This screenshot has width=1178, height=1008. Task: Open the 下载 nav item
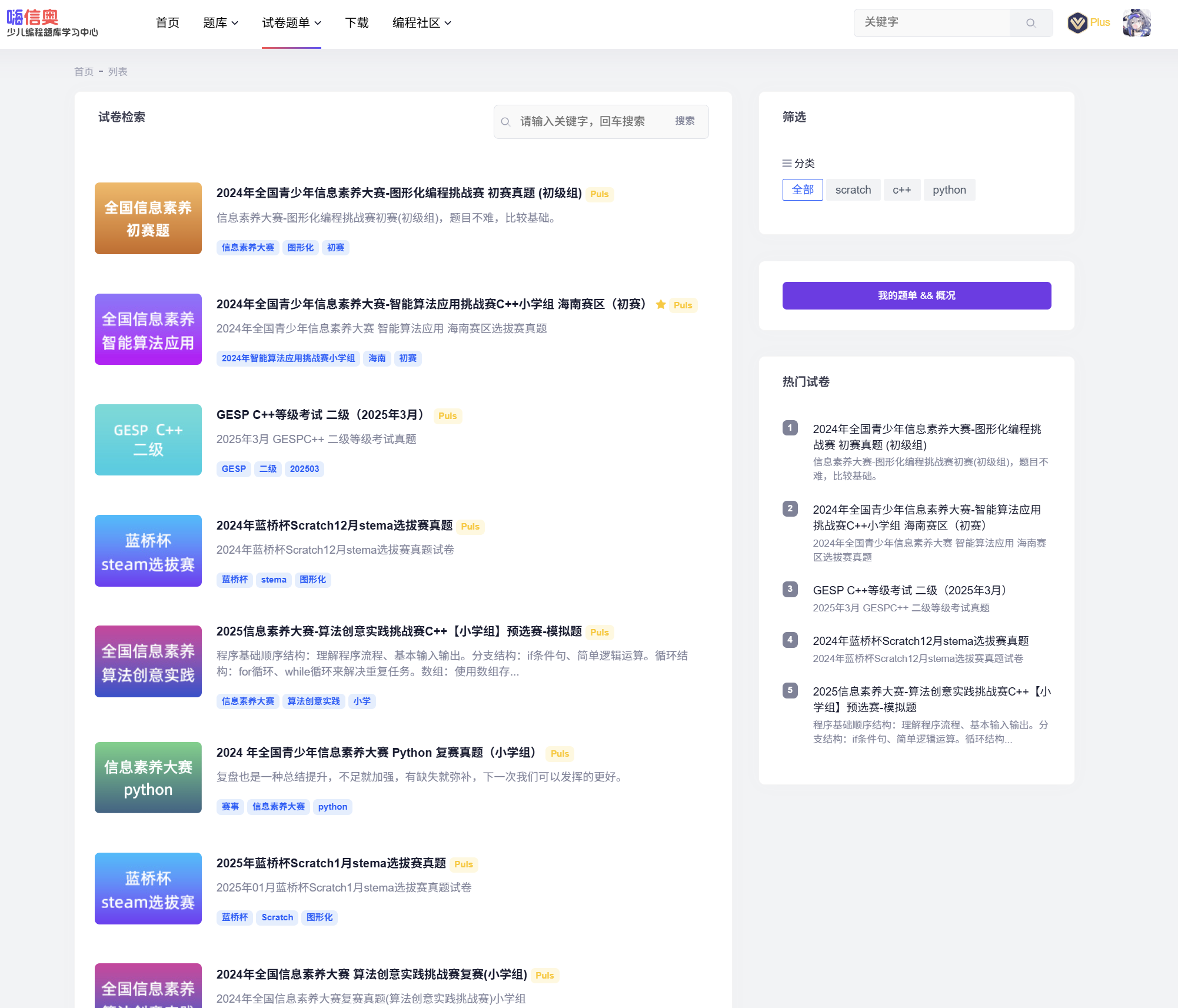[x=357, y=23]
